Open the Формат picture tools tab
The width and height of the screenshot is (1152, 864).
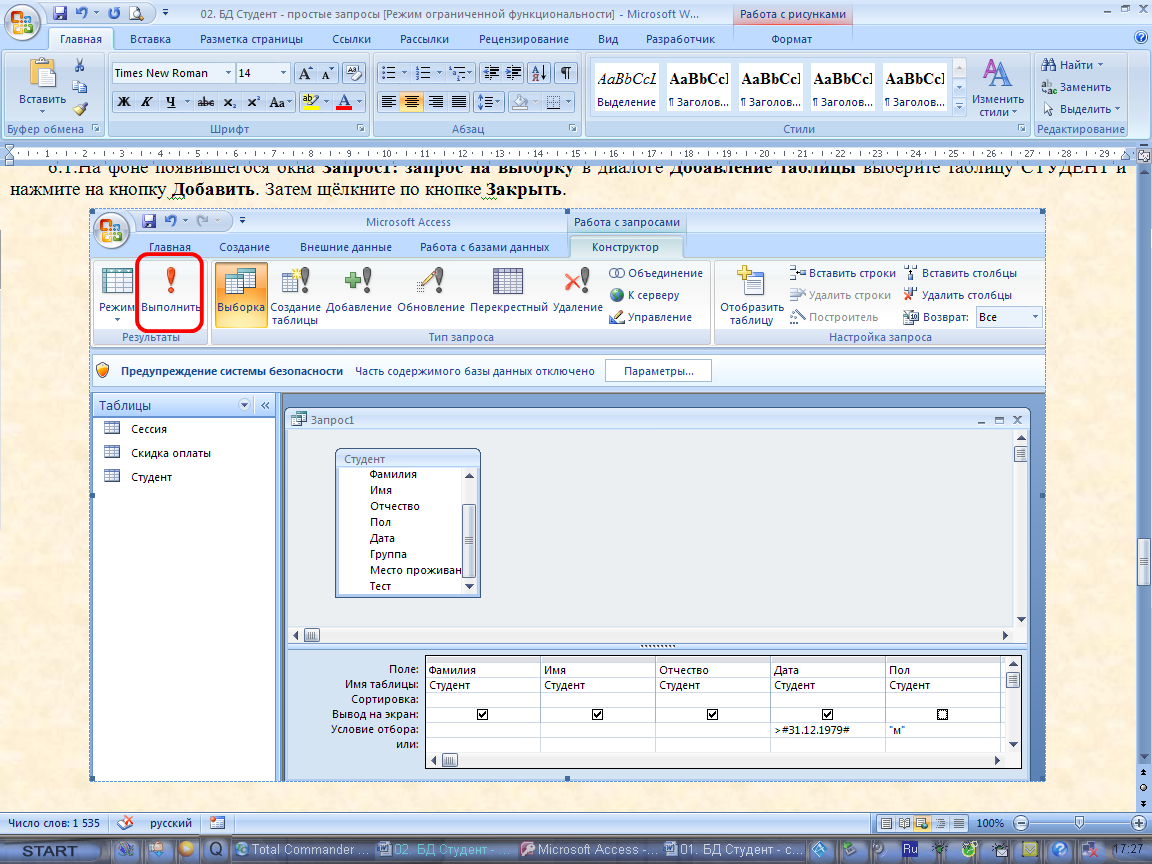point(791,39)
